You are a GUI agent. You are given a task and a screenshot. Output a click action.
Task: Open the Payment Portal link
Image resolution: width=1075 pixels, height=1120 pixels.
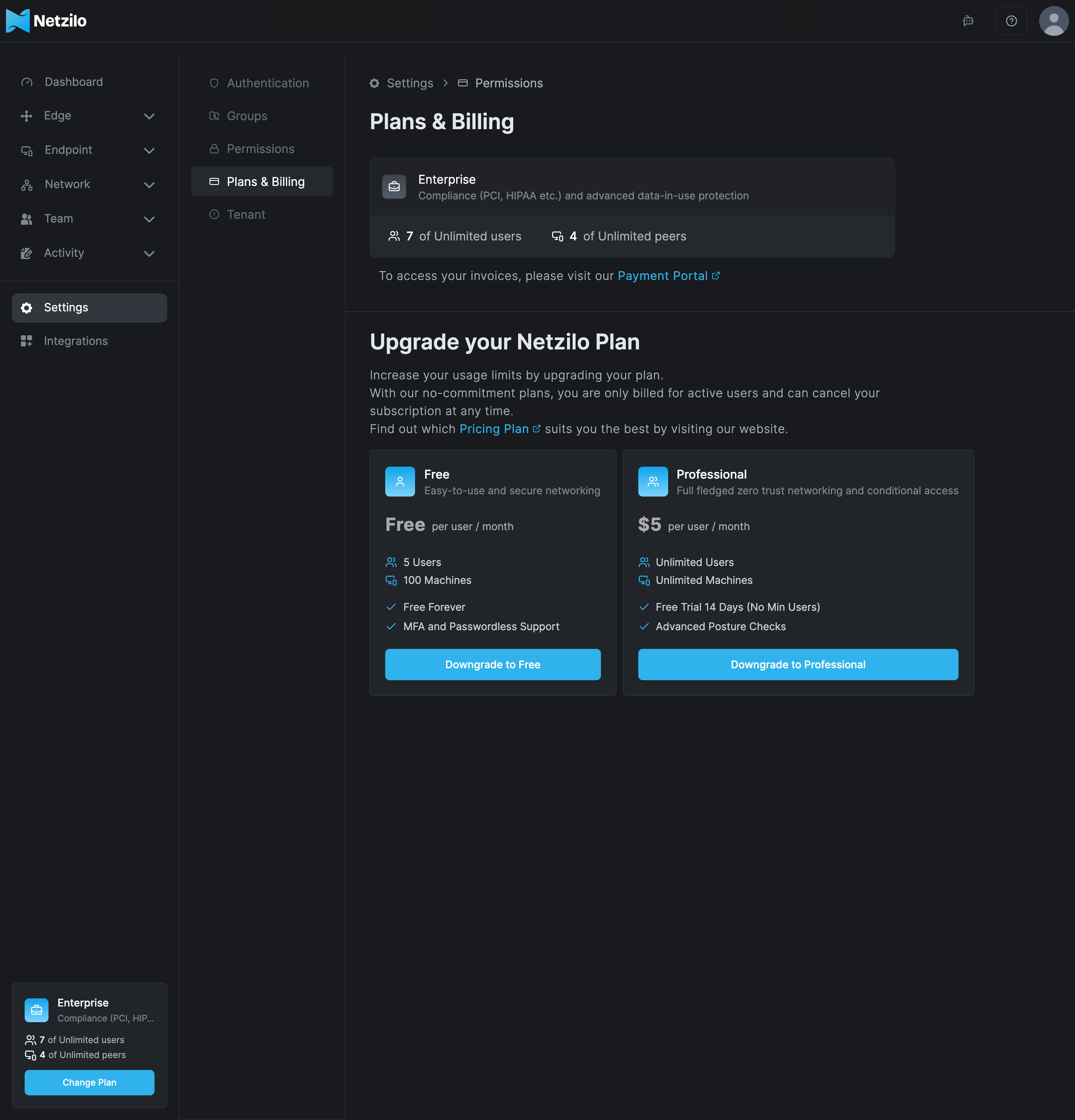668,276
